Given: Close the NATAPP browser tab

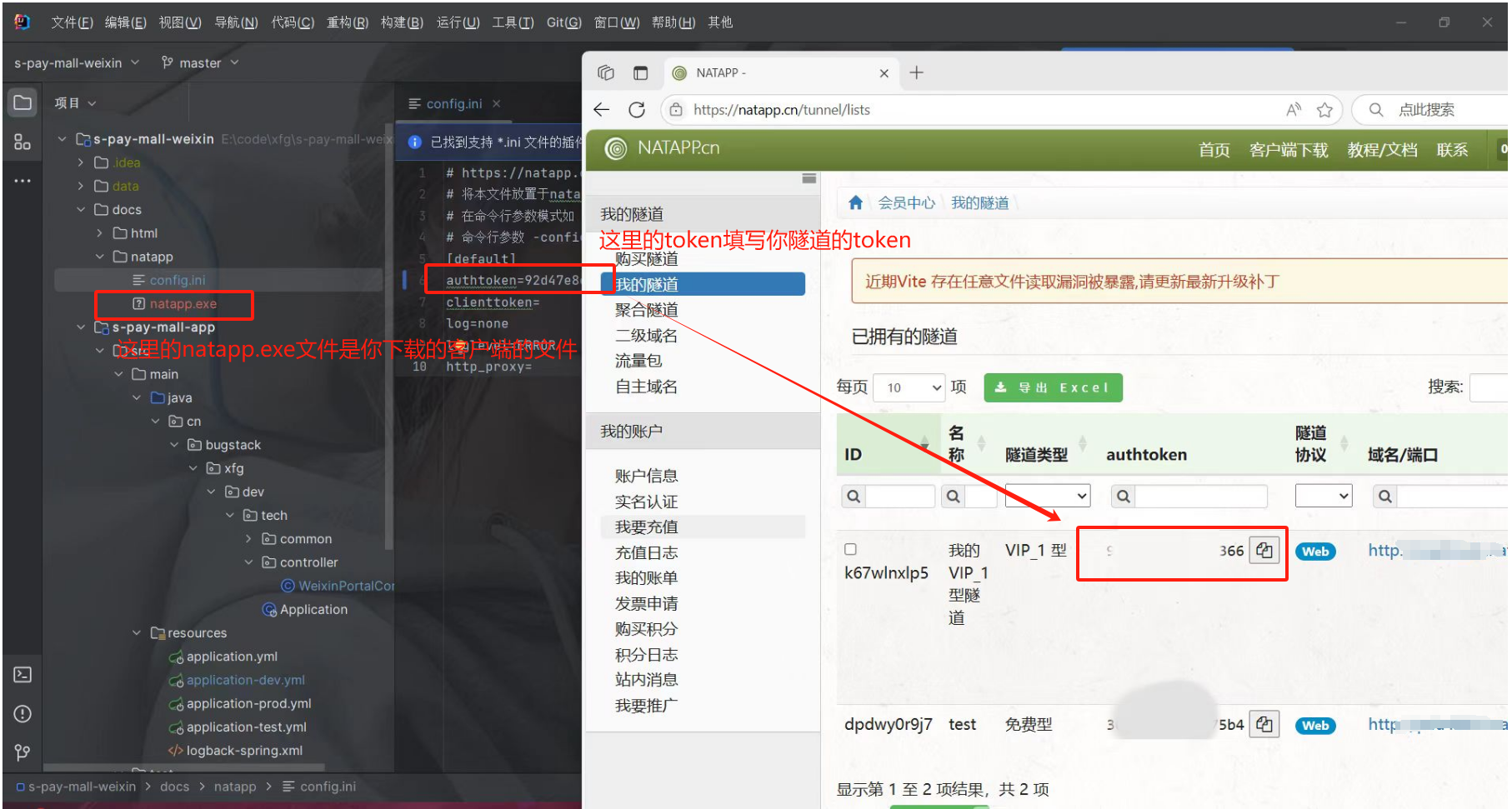Looking at the screenshot, I should click(x=884, y=73).
